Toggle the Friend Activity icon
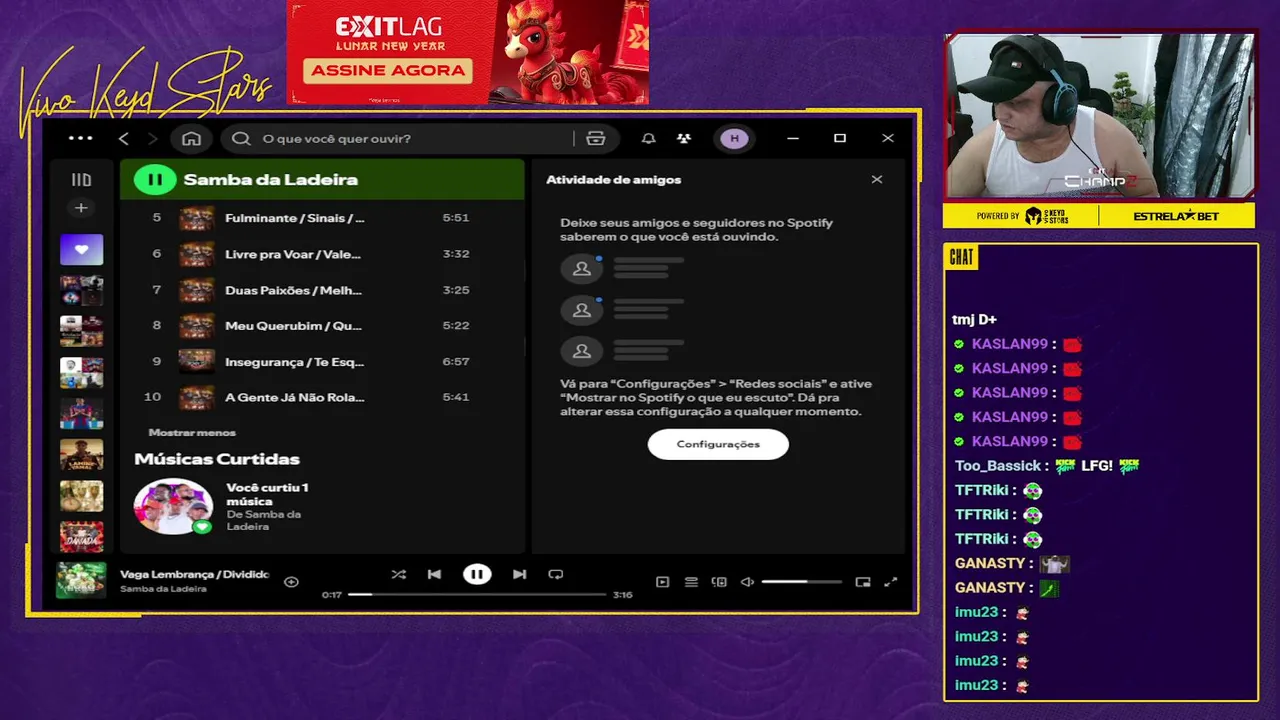The image size is (1280, 720). (683, 138)
